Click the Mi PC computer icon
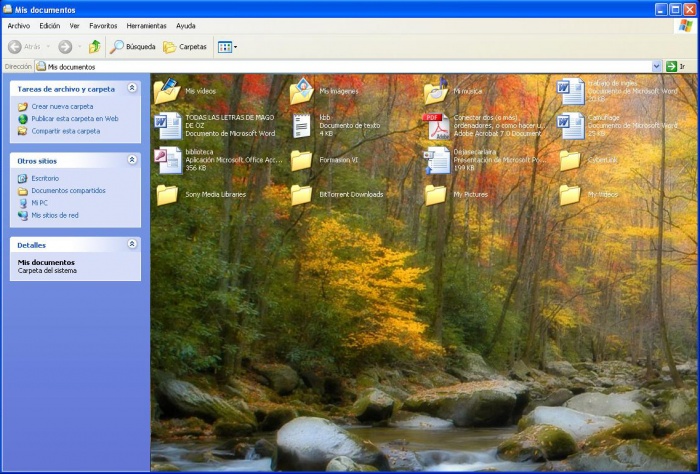 [x=22, y=203]
